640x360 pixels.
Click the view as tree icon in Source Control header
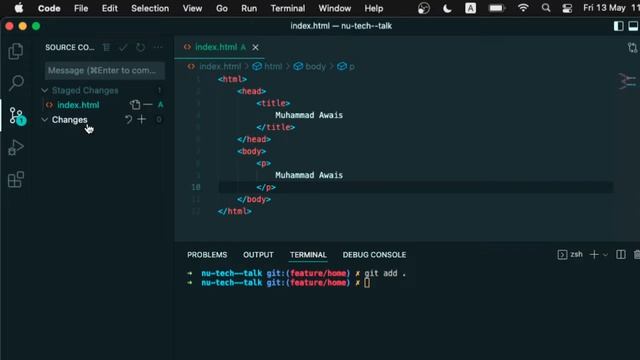click(107, 47)
